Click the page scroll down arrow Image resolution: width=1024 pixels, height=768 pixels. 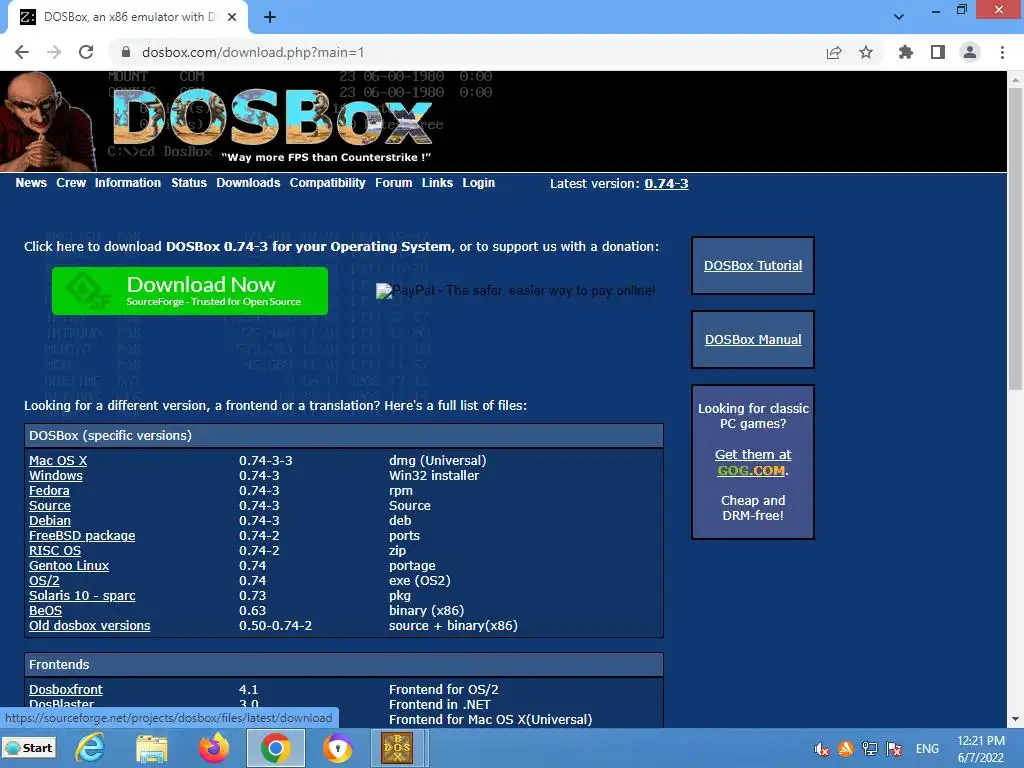pos(1015,719)
